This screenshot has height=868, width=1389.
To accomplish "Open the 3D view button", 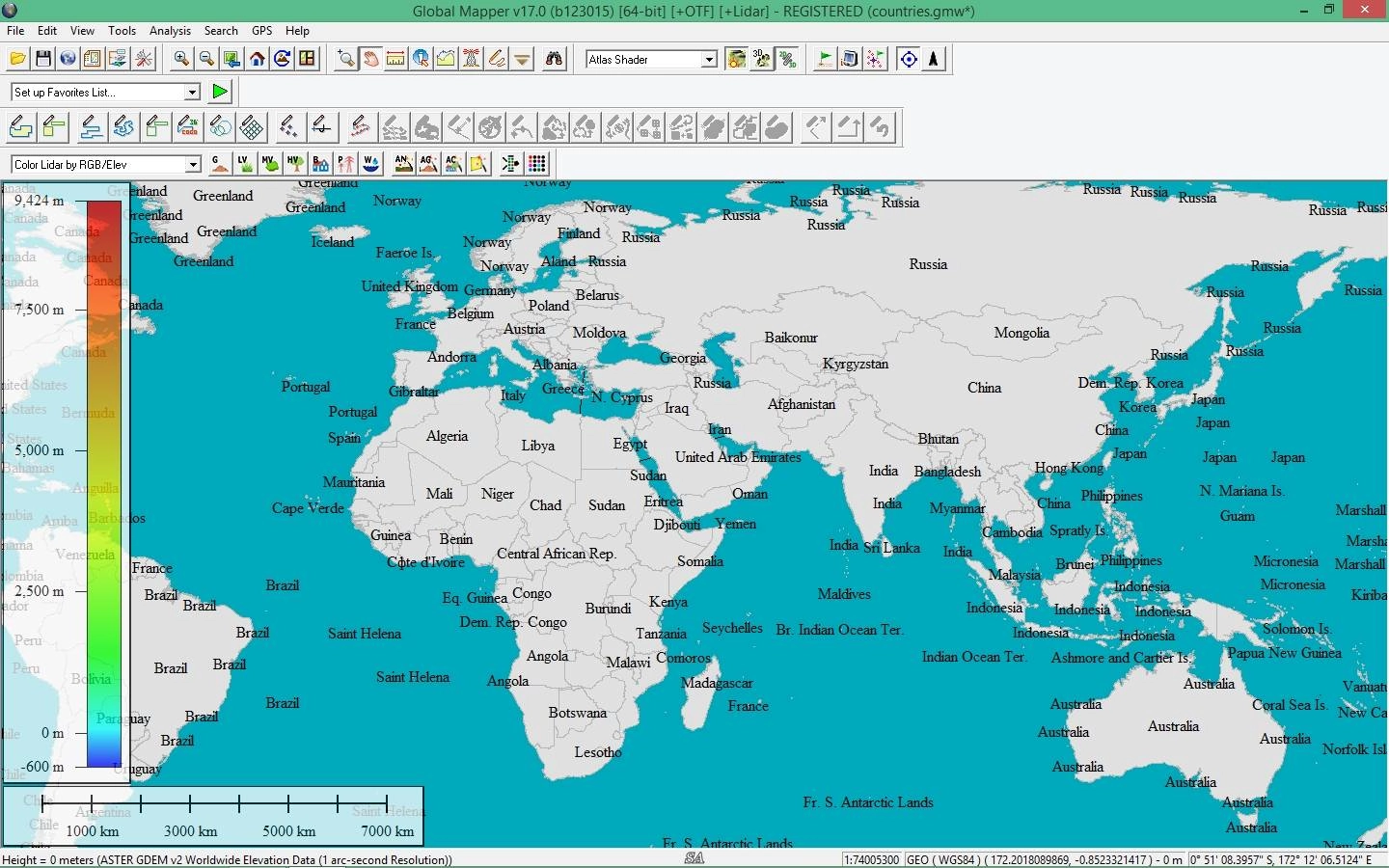I will coord(762,59).
